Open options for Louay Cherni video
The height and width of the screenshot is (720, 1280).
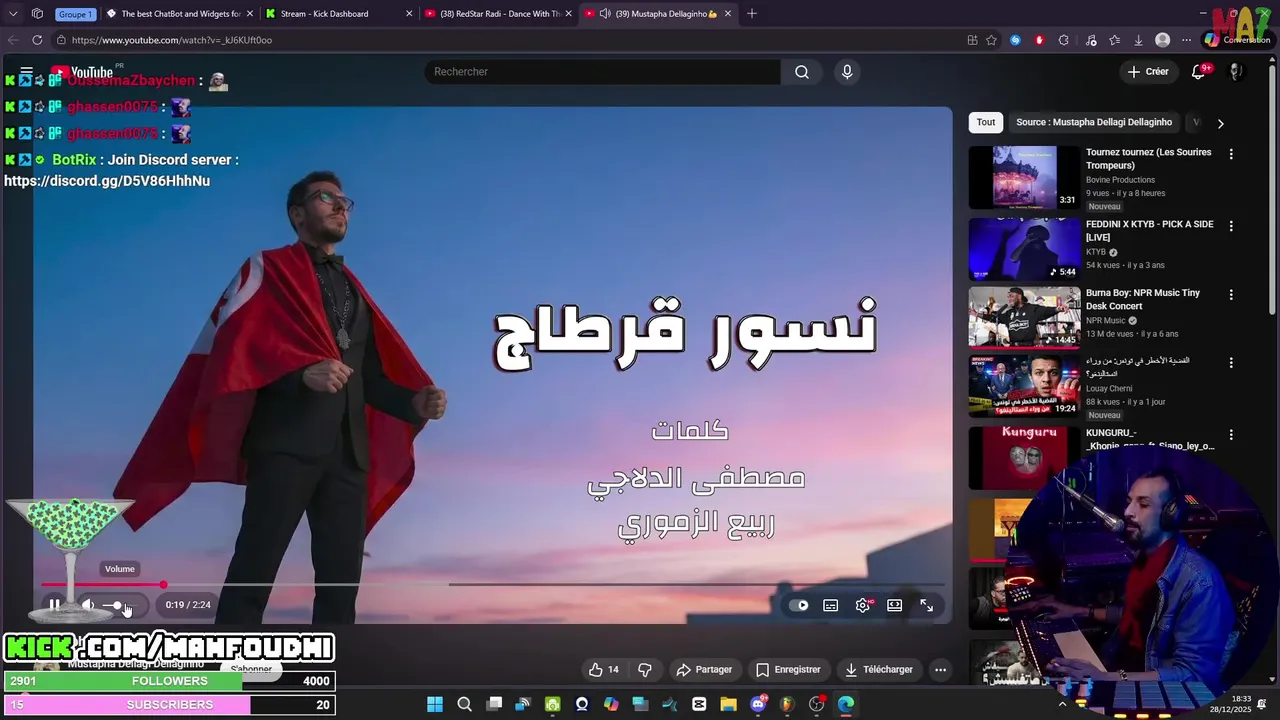pyautogui.click(x=1231, y=363)
